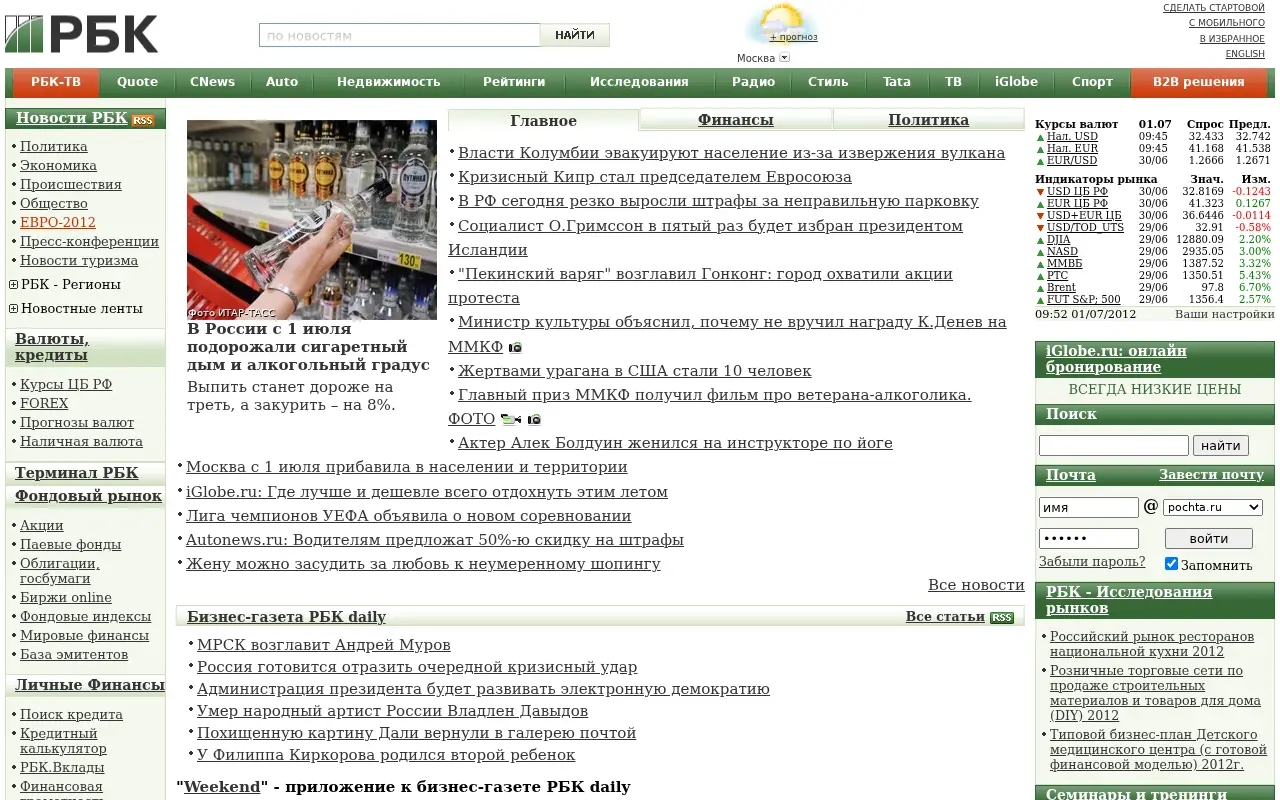Open the + прогноз weather link

[x=793, y=37]
